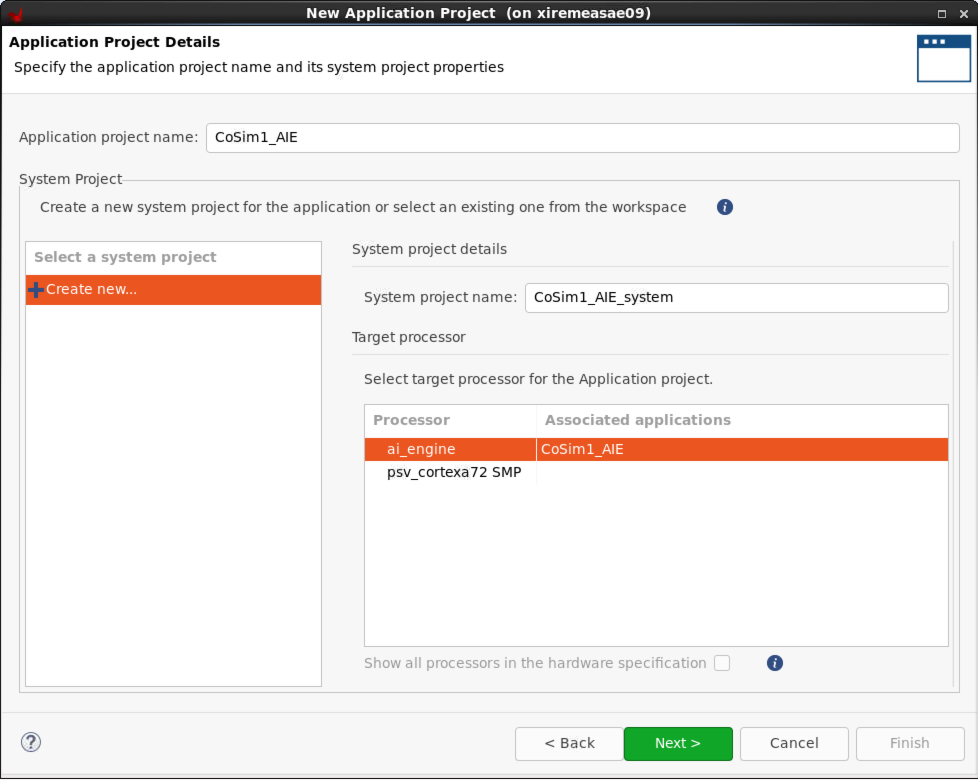Click the minimize button in the title bar
The width and height of the screenshot is (978, 780).
click(941, 13)
